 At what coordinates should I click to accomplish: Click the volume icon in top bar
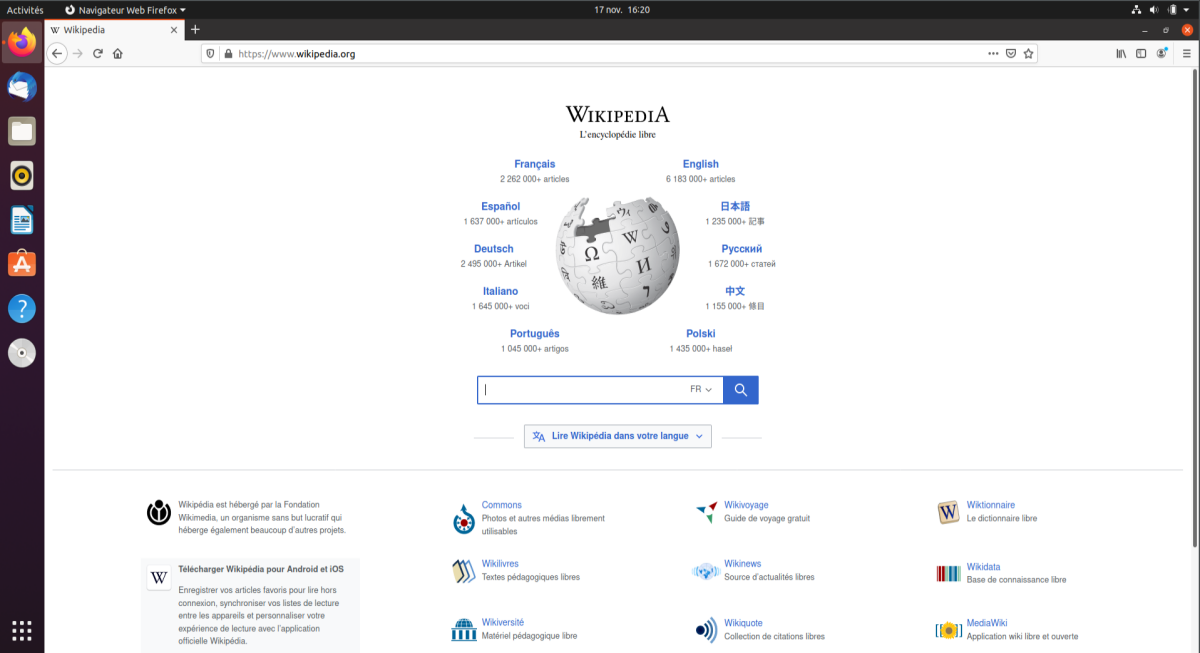[1154, 9]
